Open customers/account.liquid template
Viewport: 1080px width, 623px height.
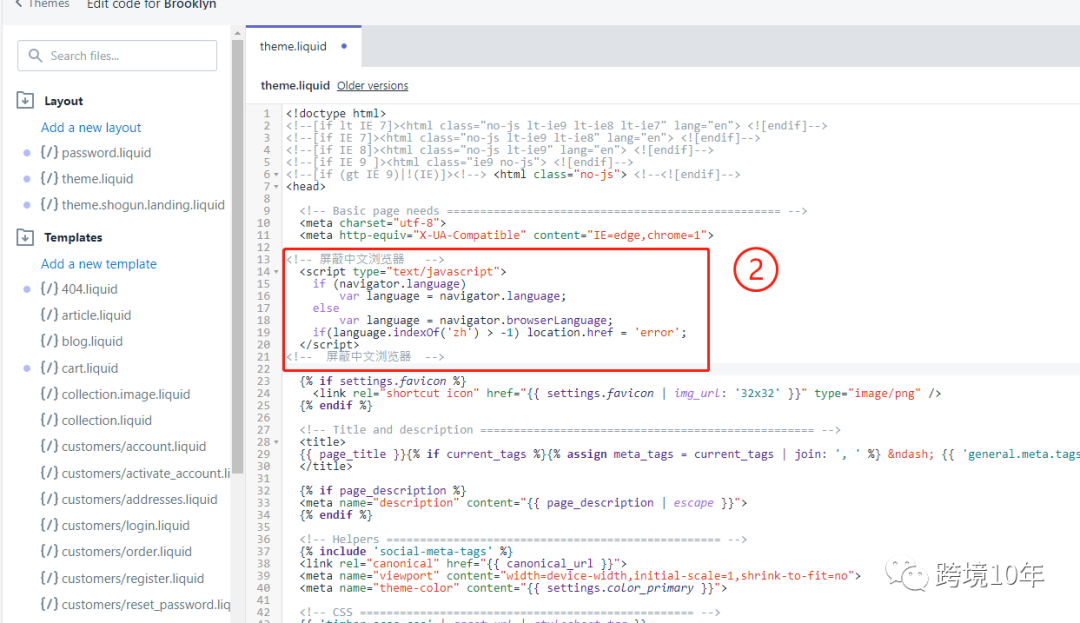point(134,447)
